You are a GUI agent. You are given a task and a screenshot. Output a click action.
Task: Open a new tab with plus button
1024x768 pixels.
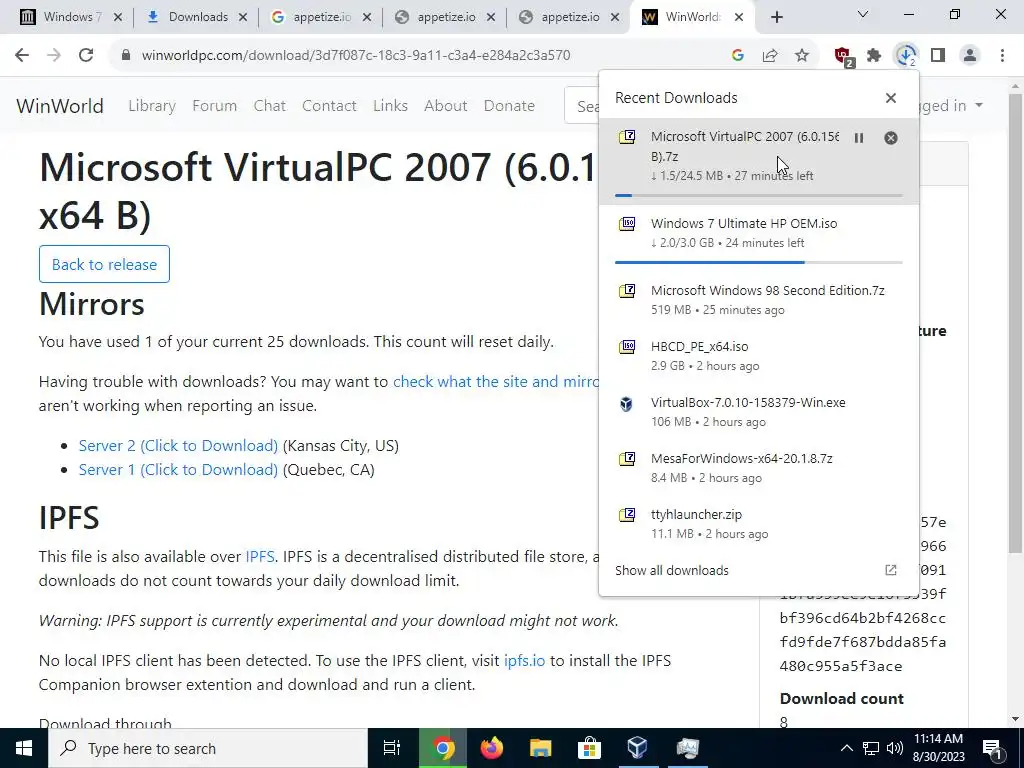pos(776,17)
